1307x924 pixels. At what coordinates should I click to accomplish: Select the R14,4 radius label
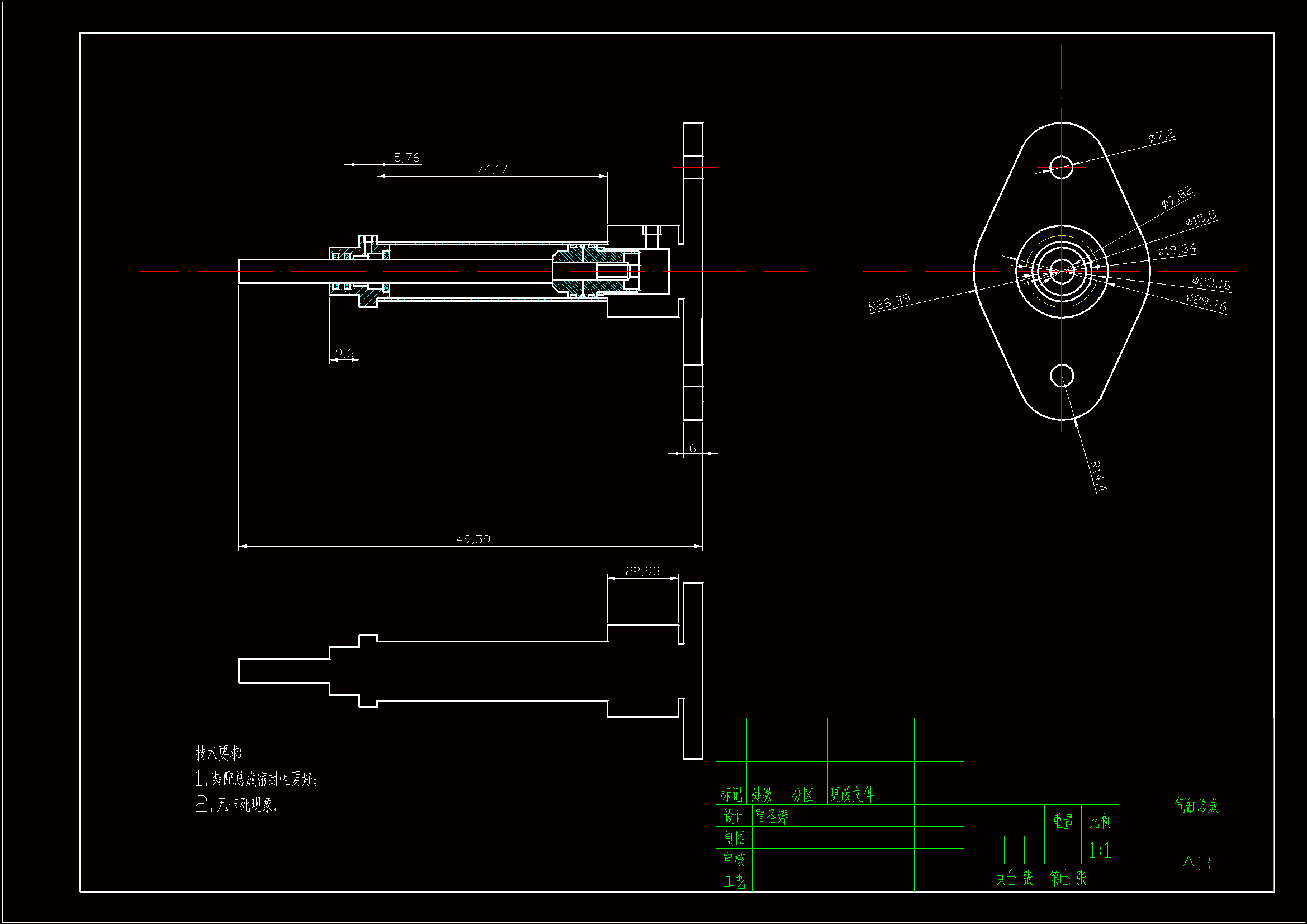1098,476
